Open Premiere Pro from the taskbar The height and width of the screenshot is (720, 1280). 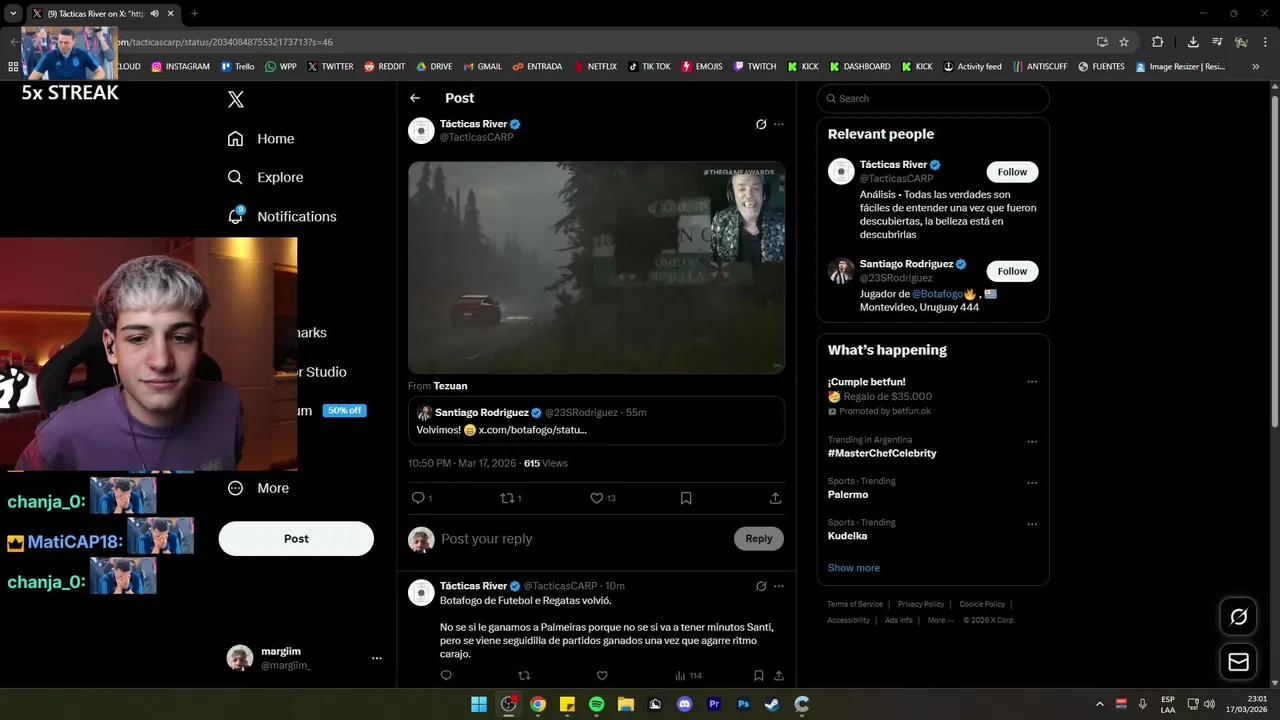coord(714,704)
